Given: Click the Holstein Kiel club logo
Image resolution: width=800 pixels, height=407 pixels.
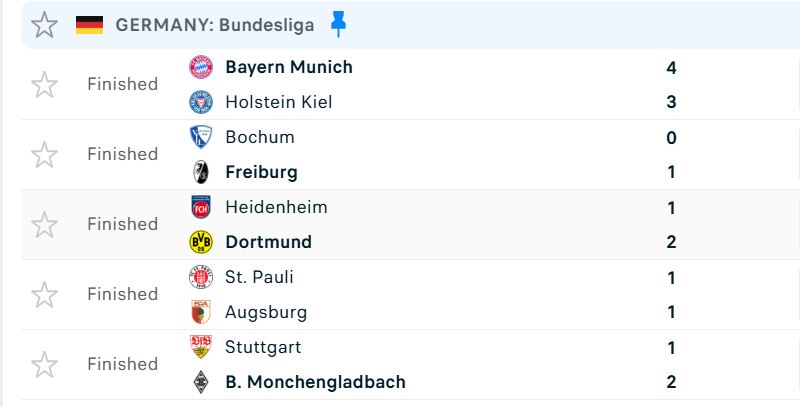Looking at the screenshot, I should click(201, 102).
